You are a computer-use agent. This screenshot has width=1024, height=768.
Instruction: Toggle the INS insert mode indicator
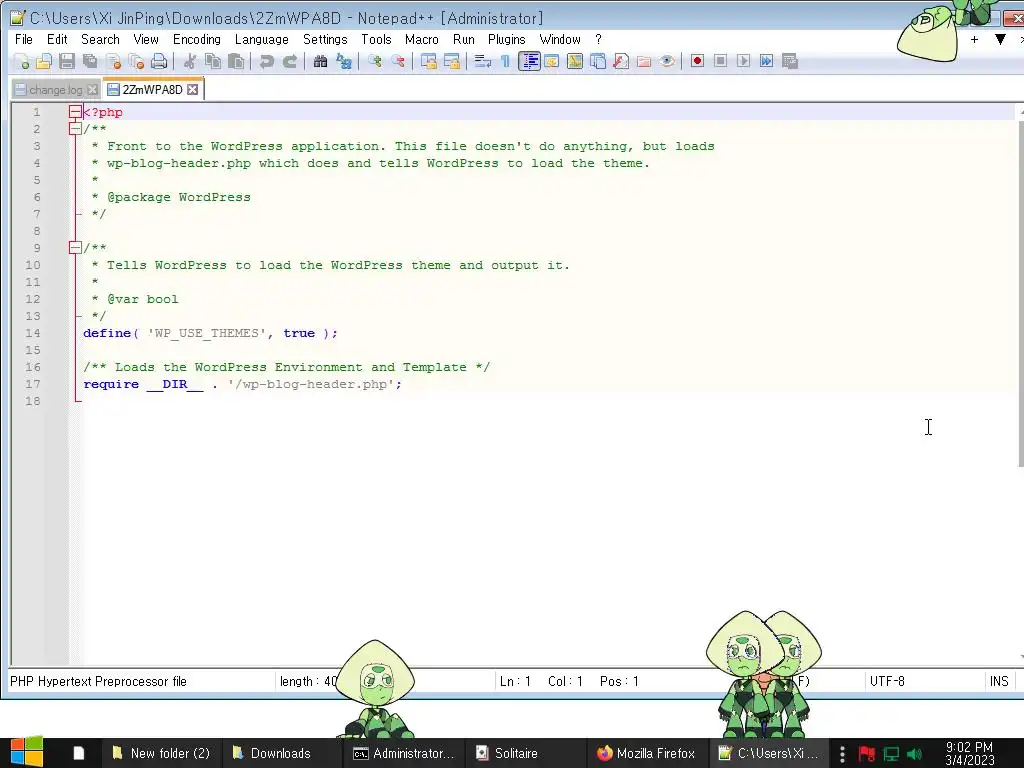[x=999, y=681]
